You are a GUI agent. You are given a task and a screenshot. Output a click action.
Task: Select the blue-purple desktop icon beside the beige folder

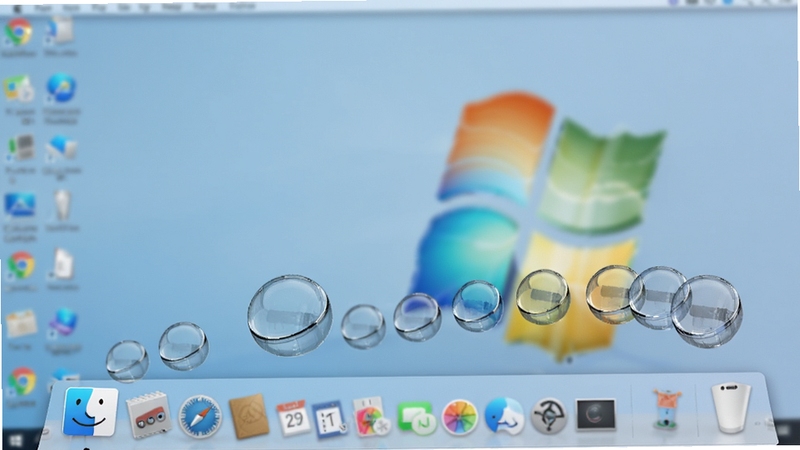(63, 323)
